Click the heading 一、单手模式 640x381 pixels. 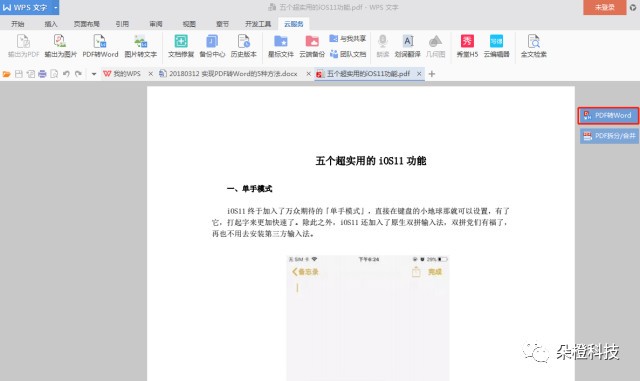[x=249, y=189]
